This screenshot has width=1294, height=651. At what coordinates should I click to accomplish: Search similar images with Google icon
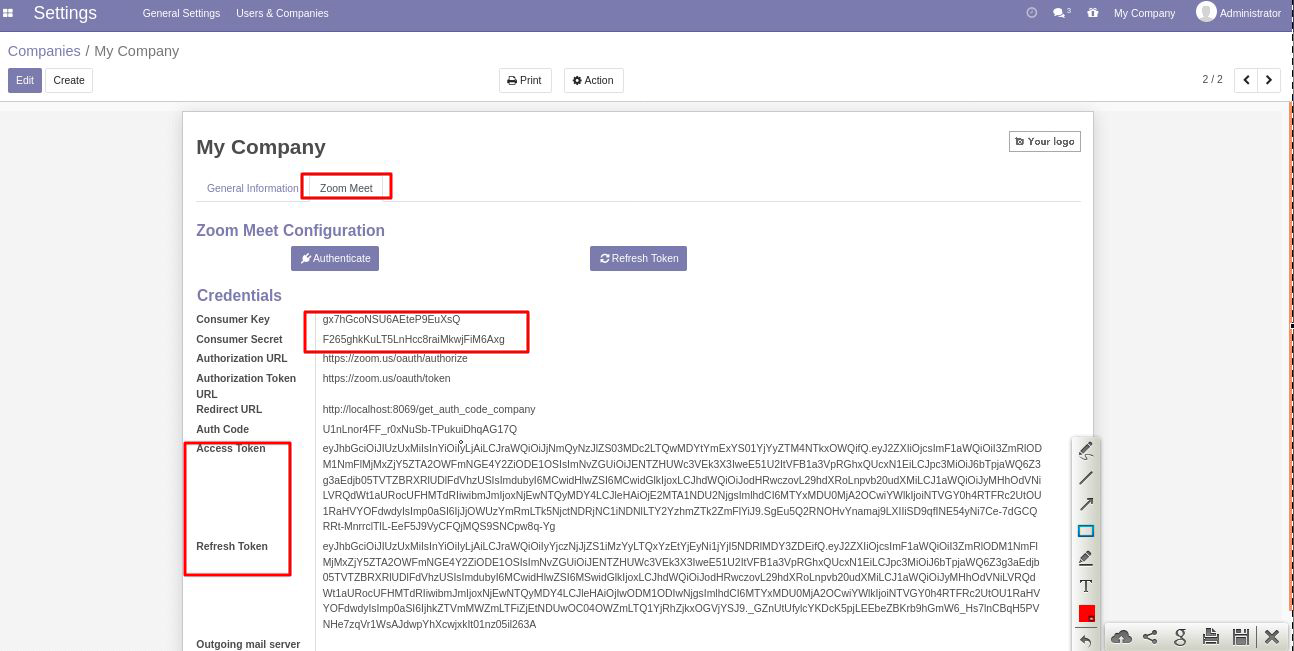tap(1181, 637)
